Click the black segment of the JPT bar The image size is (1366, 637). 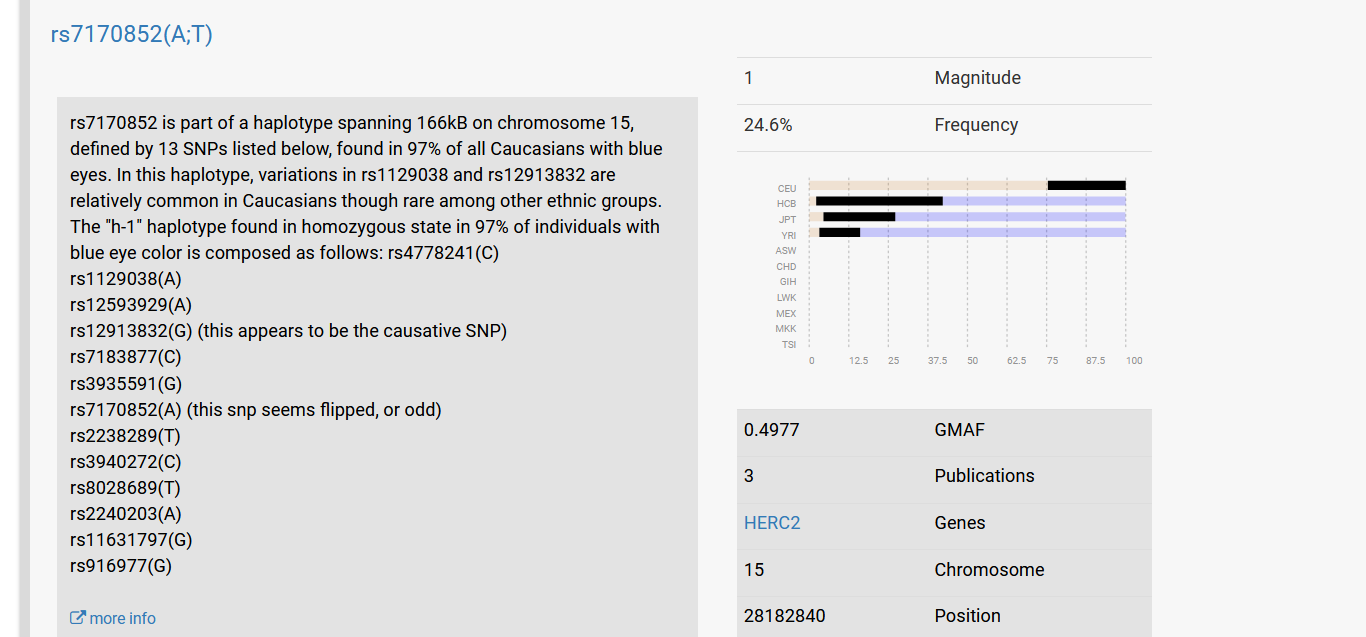point(859,217)
